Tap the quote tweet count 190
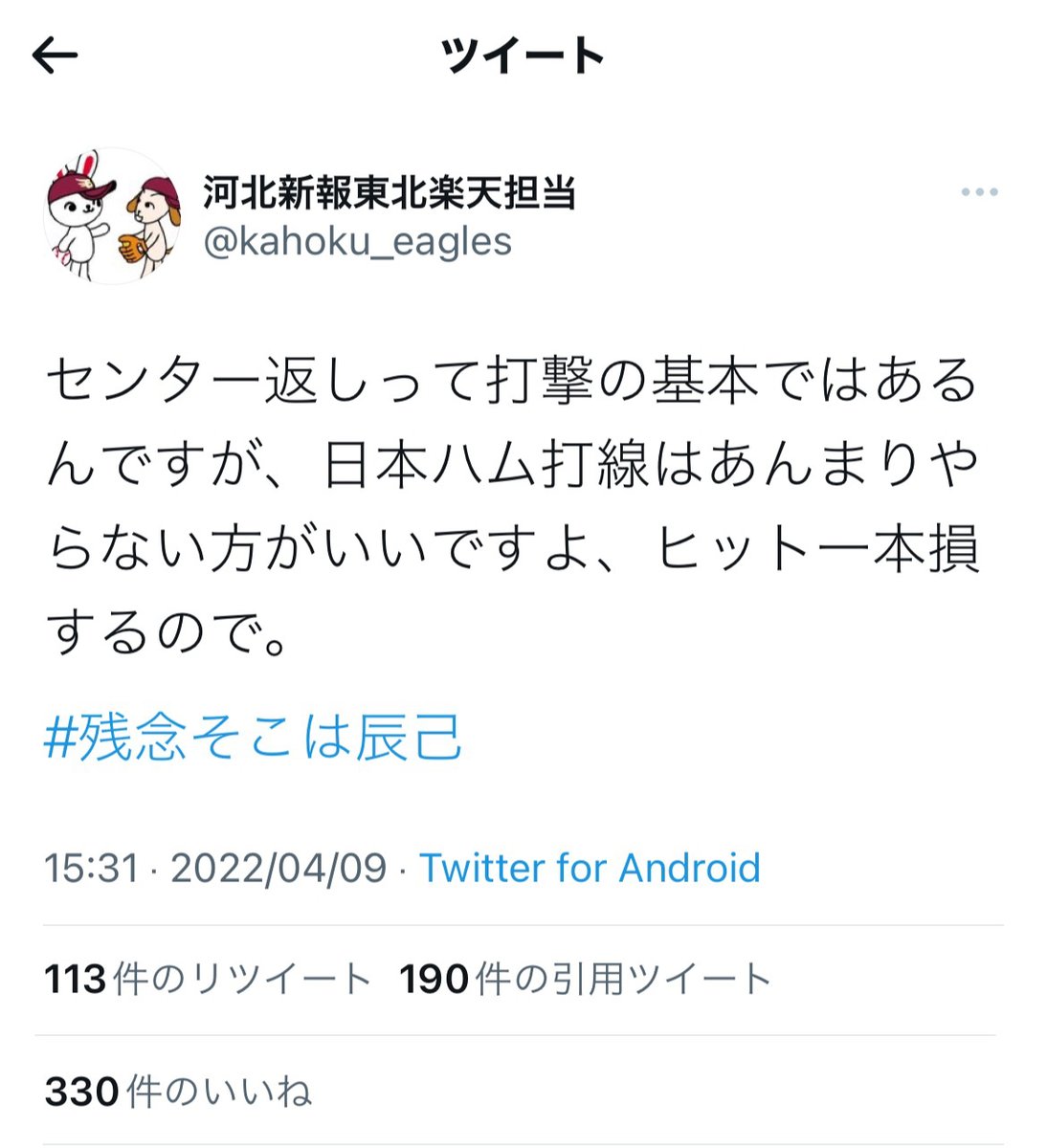Image resolution: width=1047 pixels, height=1148 pixels. (x=434, y=979)
